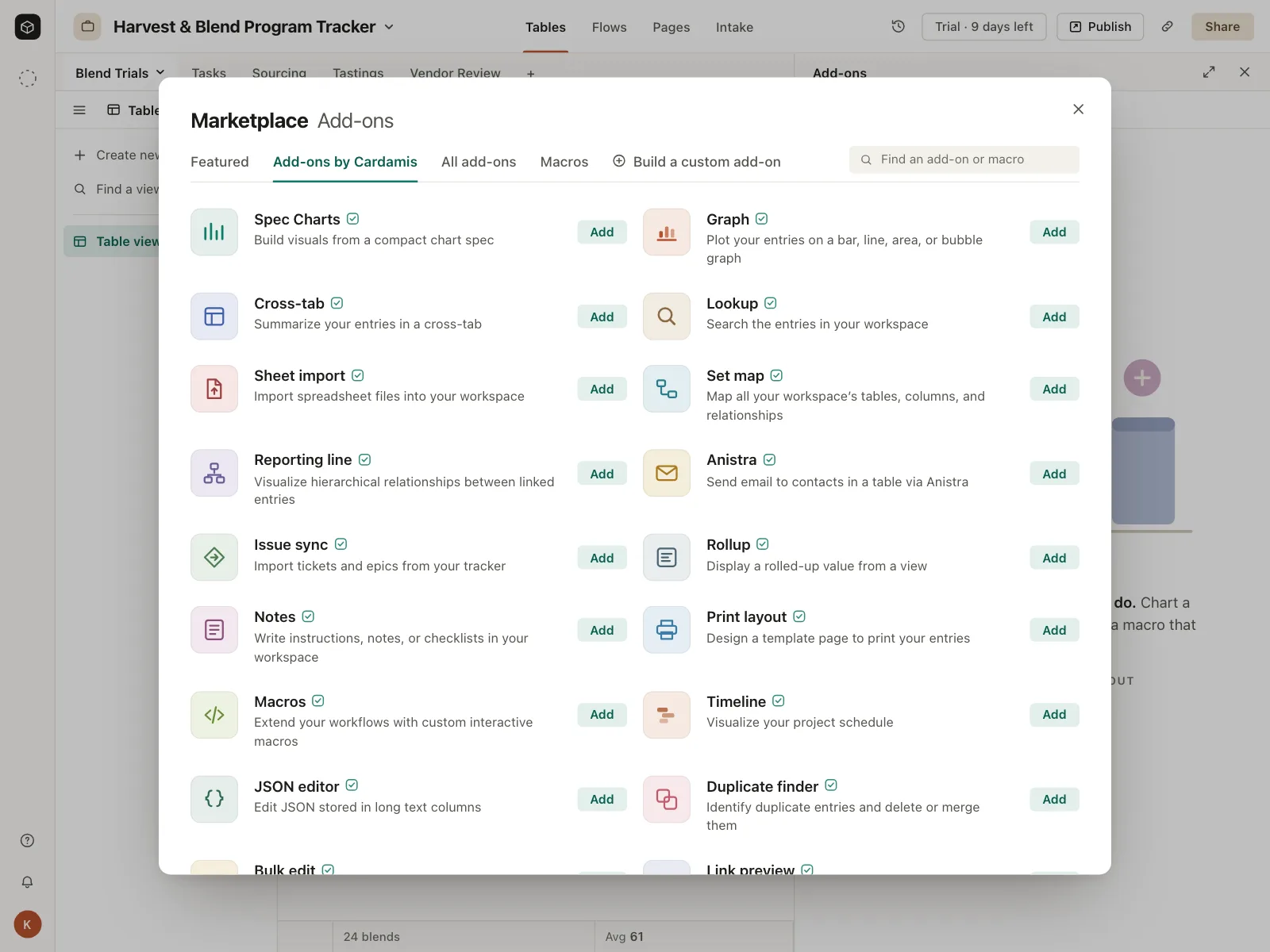Switch to the All add-ons tab
1270x952 pixels.
click(x=479, y=162)
